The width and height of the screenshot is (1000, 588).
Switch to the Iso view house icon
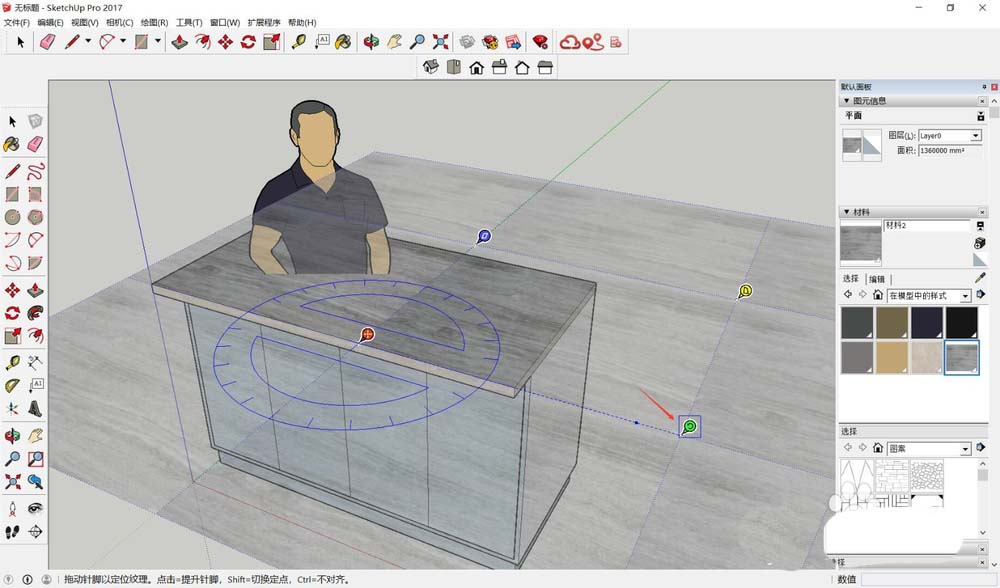(431, 67)
